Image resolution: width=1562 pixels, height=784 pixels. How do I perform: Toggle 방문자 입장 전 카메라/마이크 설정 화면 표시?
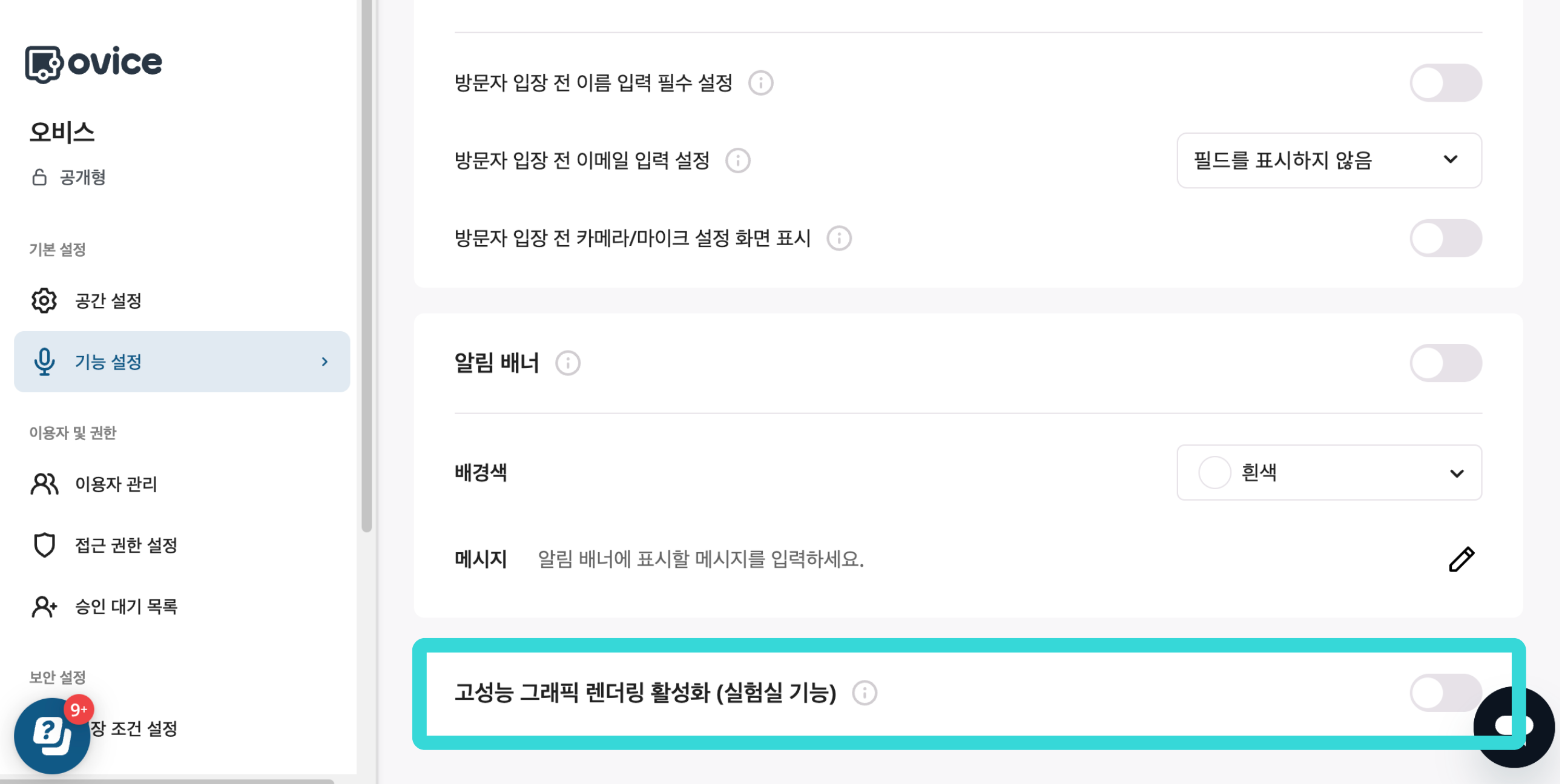coord(1446,239)
